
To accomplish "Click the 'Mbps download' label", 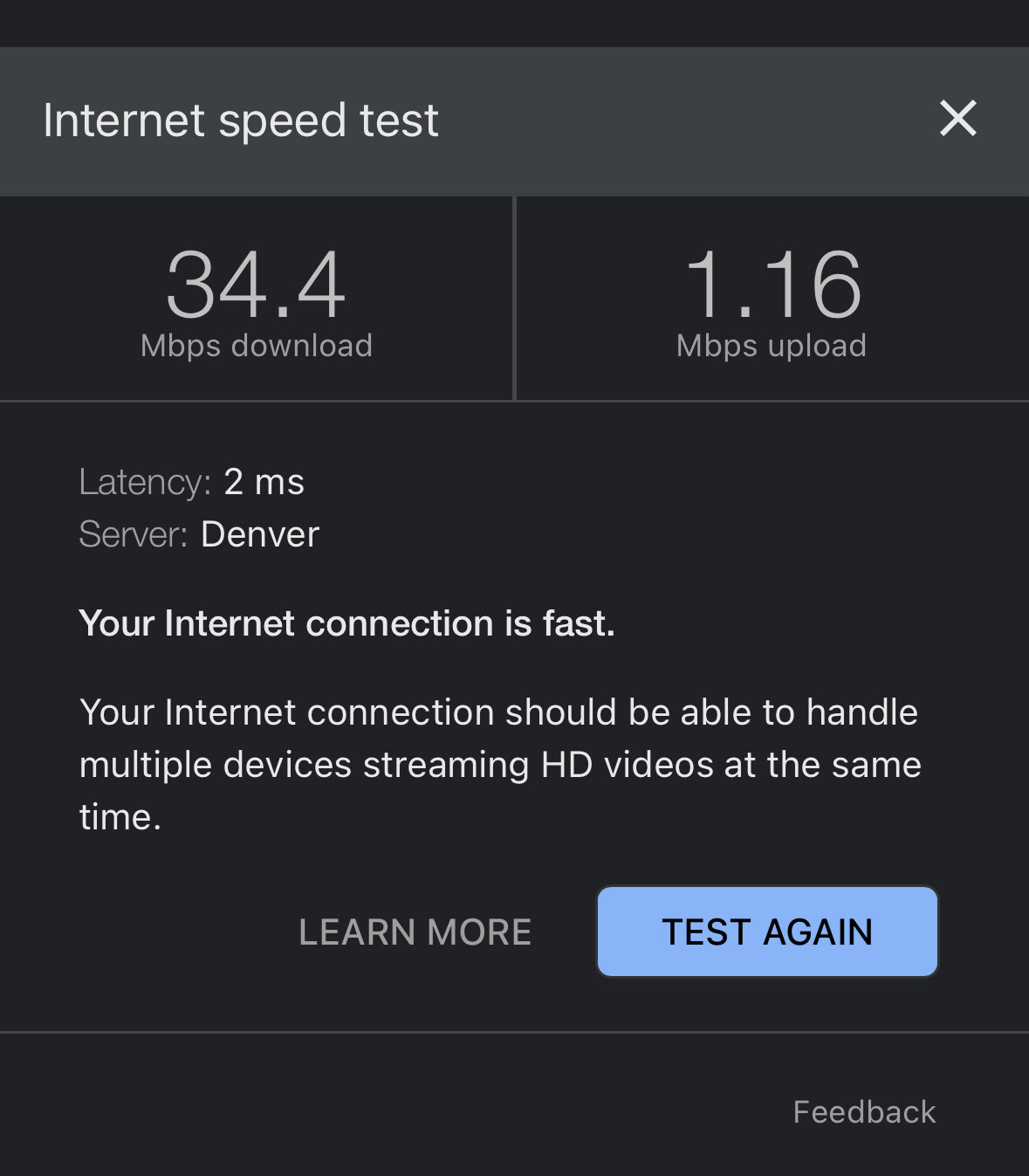I will pos(257,346).
